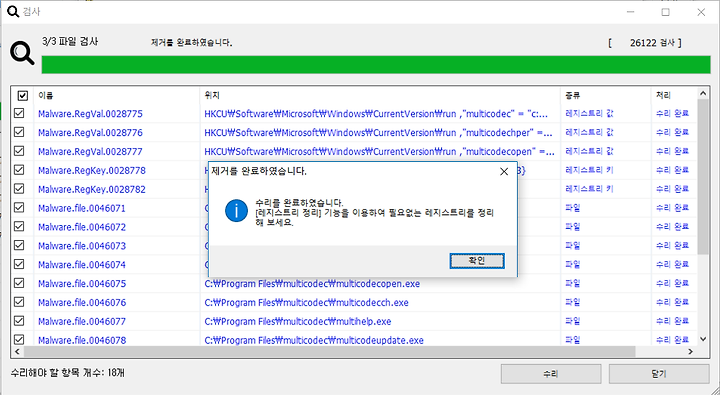Click the "multicodechper" registry run path
This screenshot has height=395, width=720.
point(378,133)
